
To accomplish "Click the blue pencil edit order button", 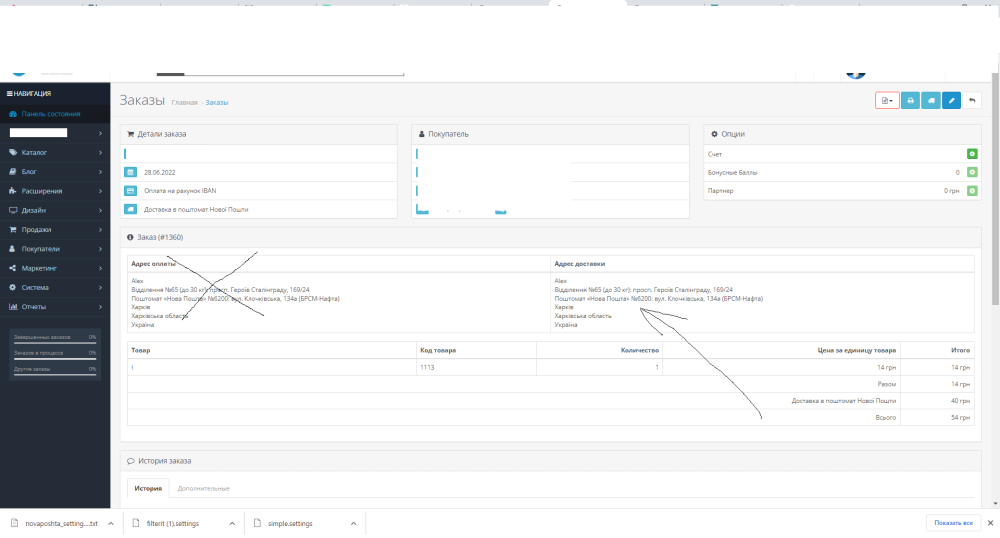I will pos(952,100).
